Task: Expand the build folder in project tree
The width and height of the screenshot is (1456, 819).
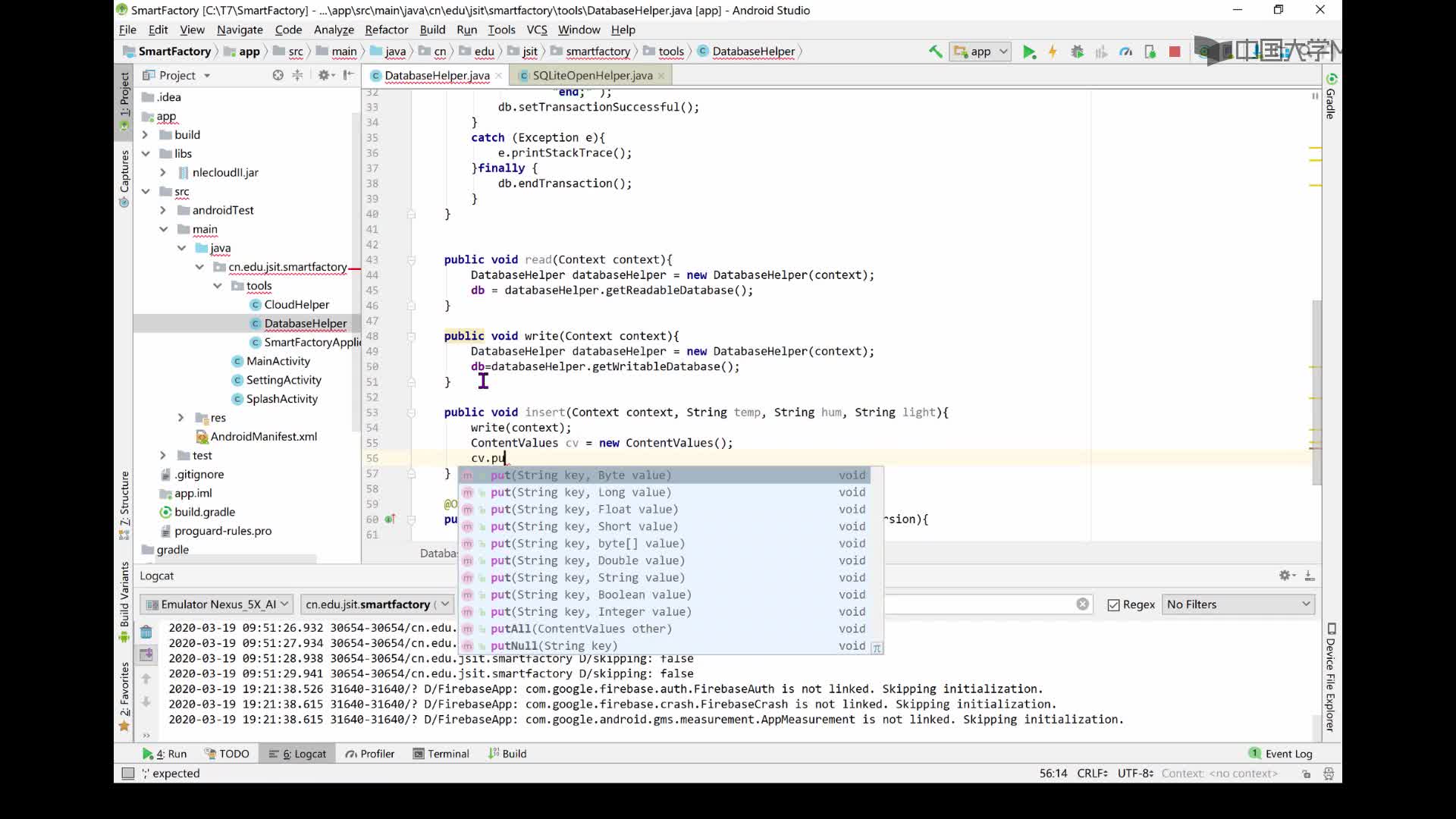Action: (145, 135)
